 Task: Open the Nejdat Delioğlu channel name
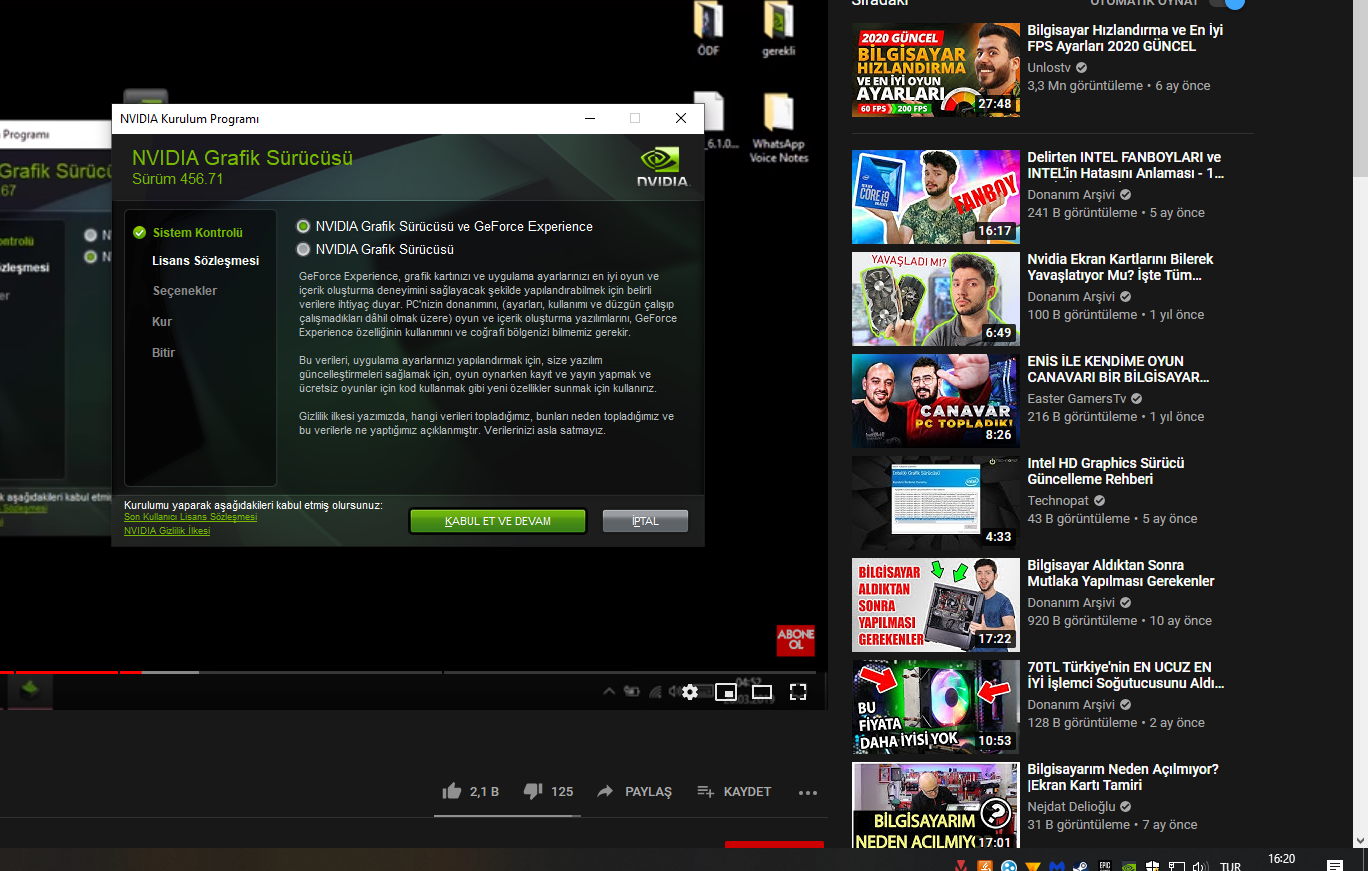[x=1073, y=806]
